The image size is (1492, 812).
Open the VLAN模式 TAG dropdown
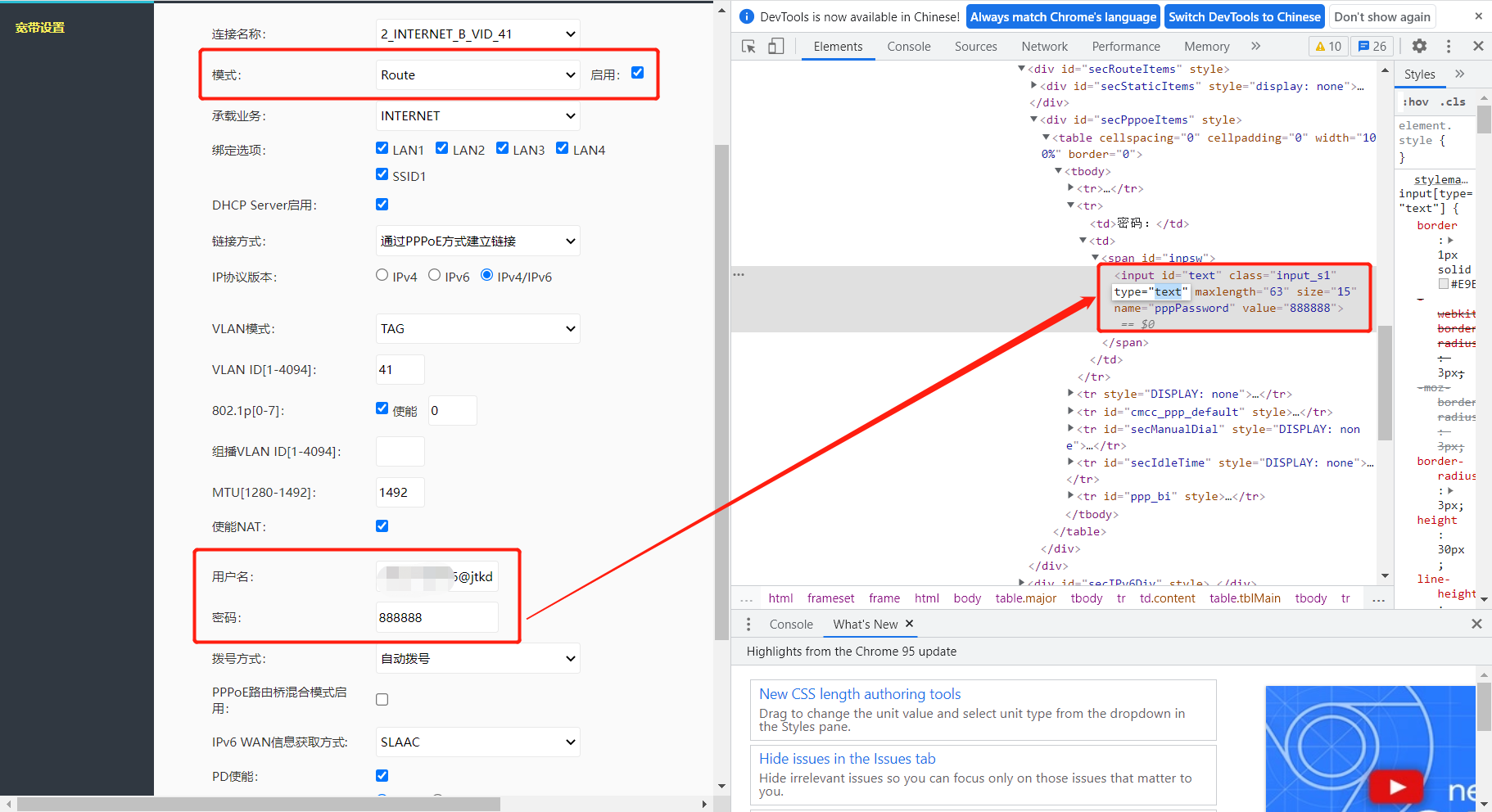coord(477,329)
